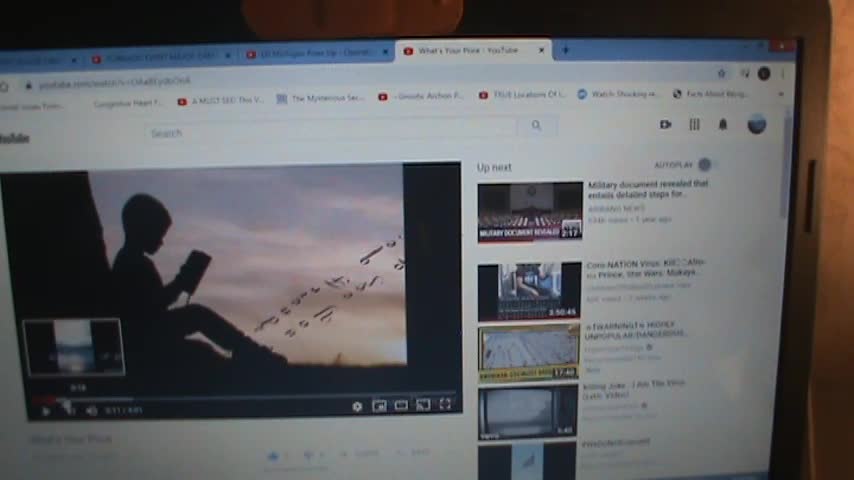
Task: Toggle the Autoplay switch
Action: [705, 165]
